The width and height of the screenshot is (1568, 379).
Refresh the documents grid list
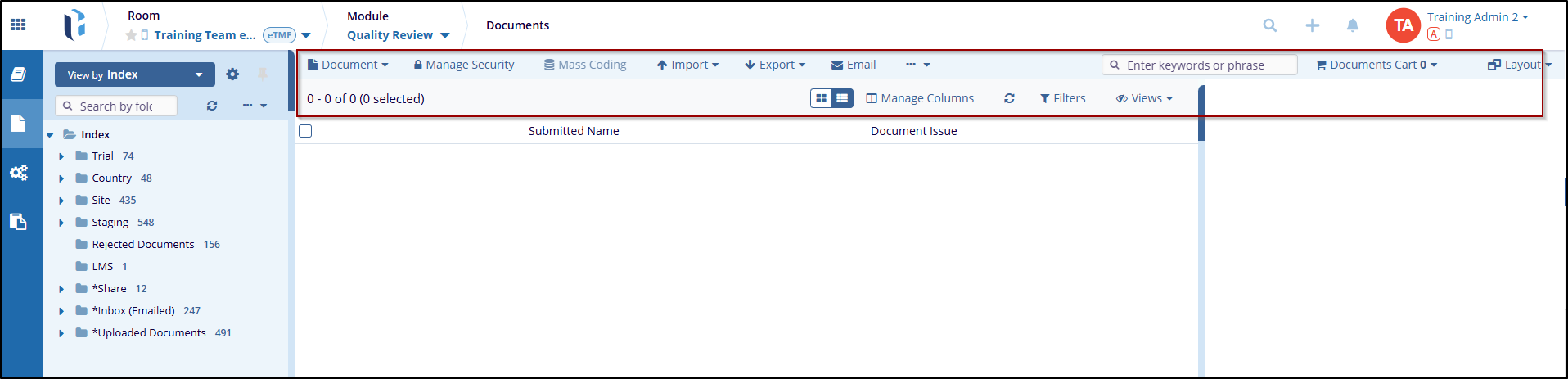click(1009, 98)
